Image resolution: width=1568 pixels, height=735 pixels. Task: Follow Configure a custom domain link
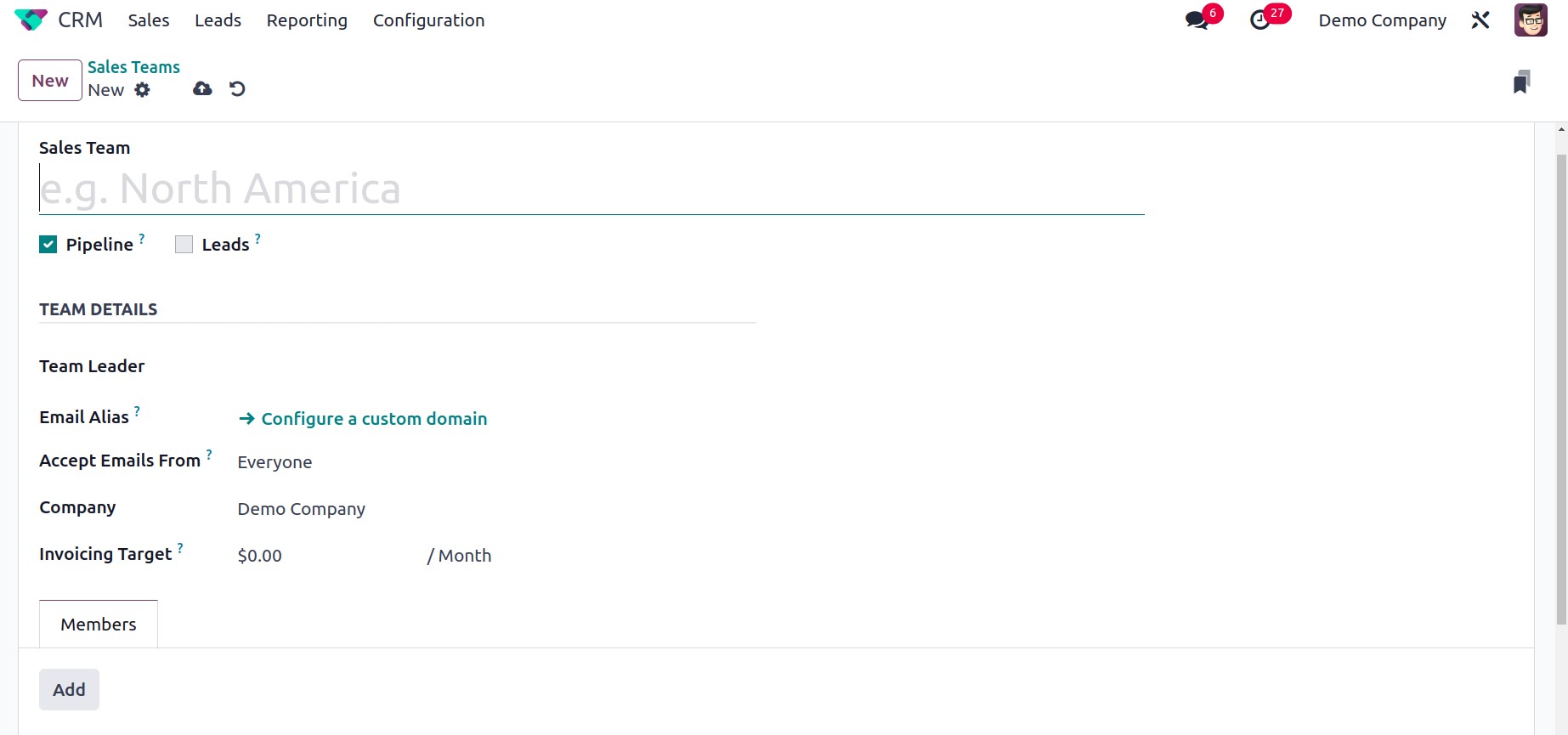coord(363,419)
